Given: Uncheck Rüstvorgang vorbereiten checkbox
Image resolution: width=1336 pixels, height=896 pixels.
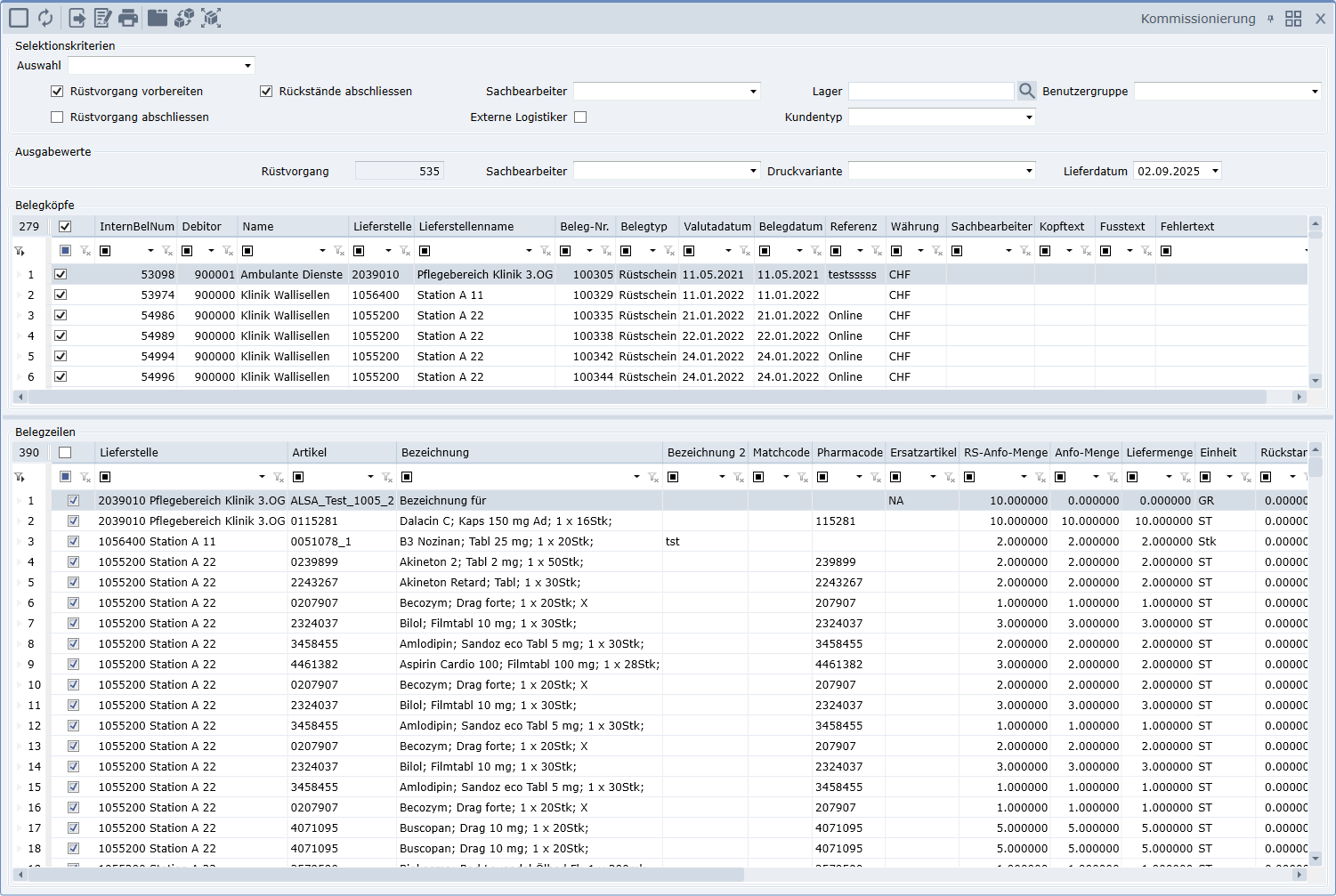Looking at the screenshot, I should coord(57,91).
